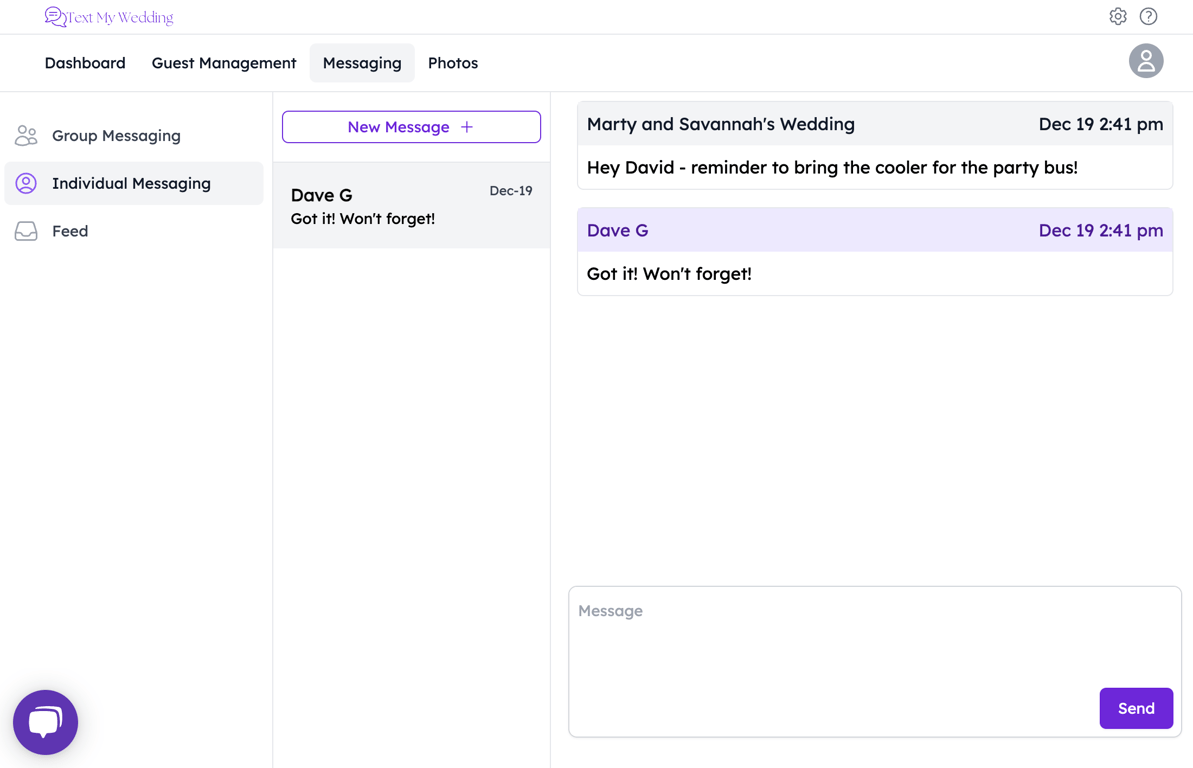Open the chat support bubble

[45, 722]
